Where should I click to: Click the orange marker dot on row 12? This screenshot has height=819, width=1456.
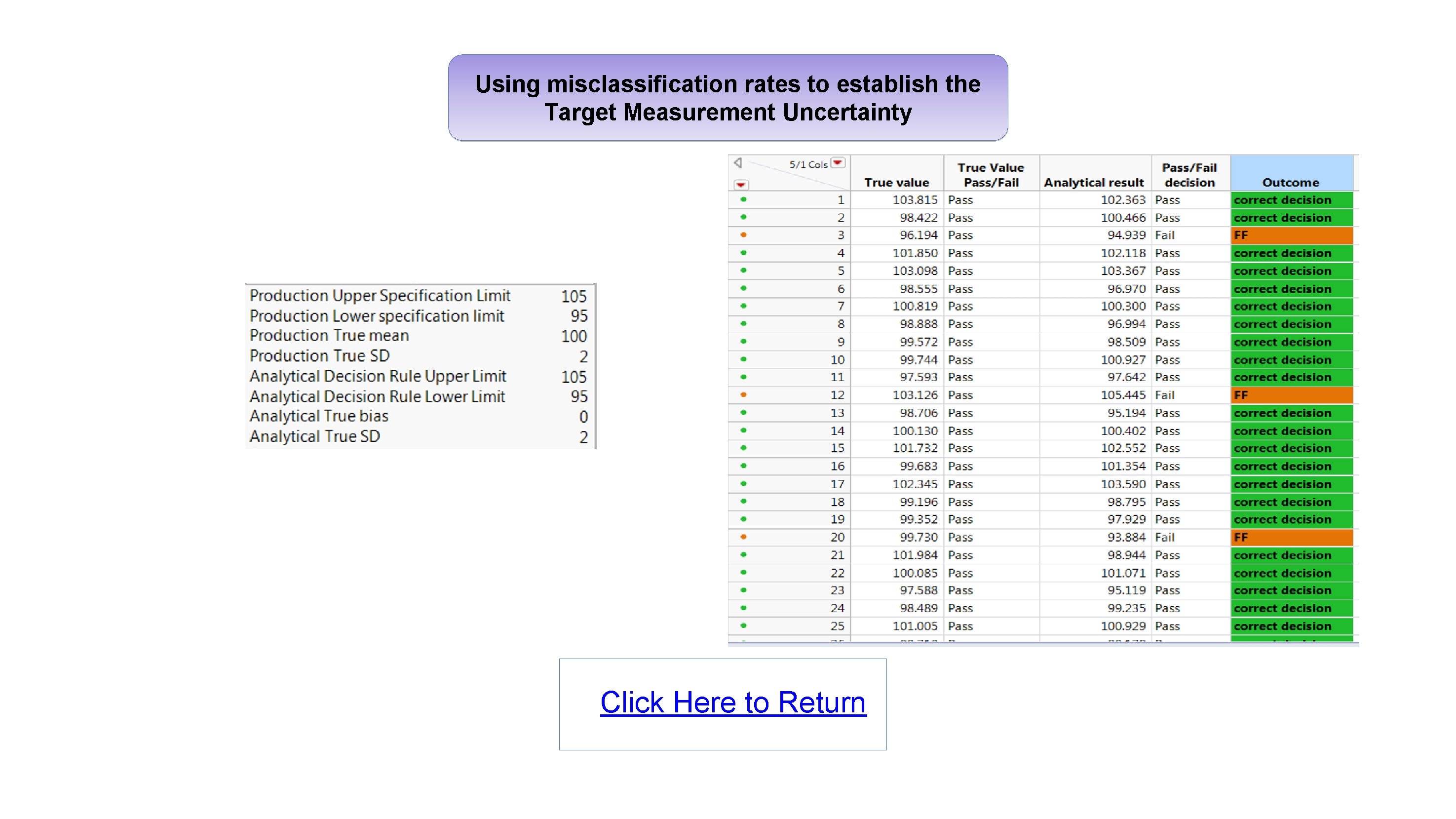[x=743, y=395]
